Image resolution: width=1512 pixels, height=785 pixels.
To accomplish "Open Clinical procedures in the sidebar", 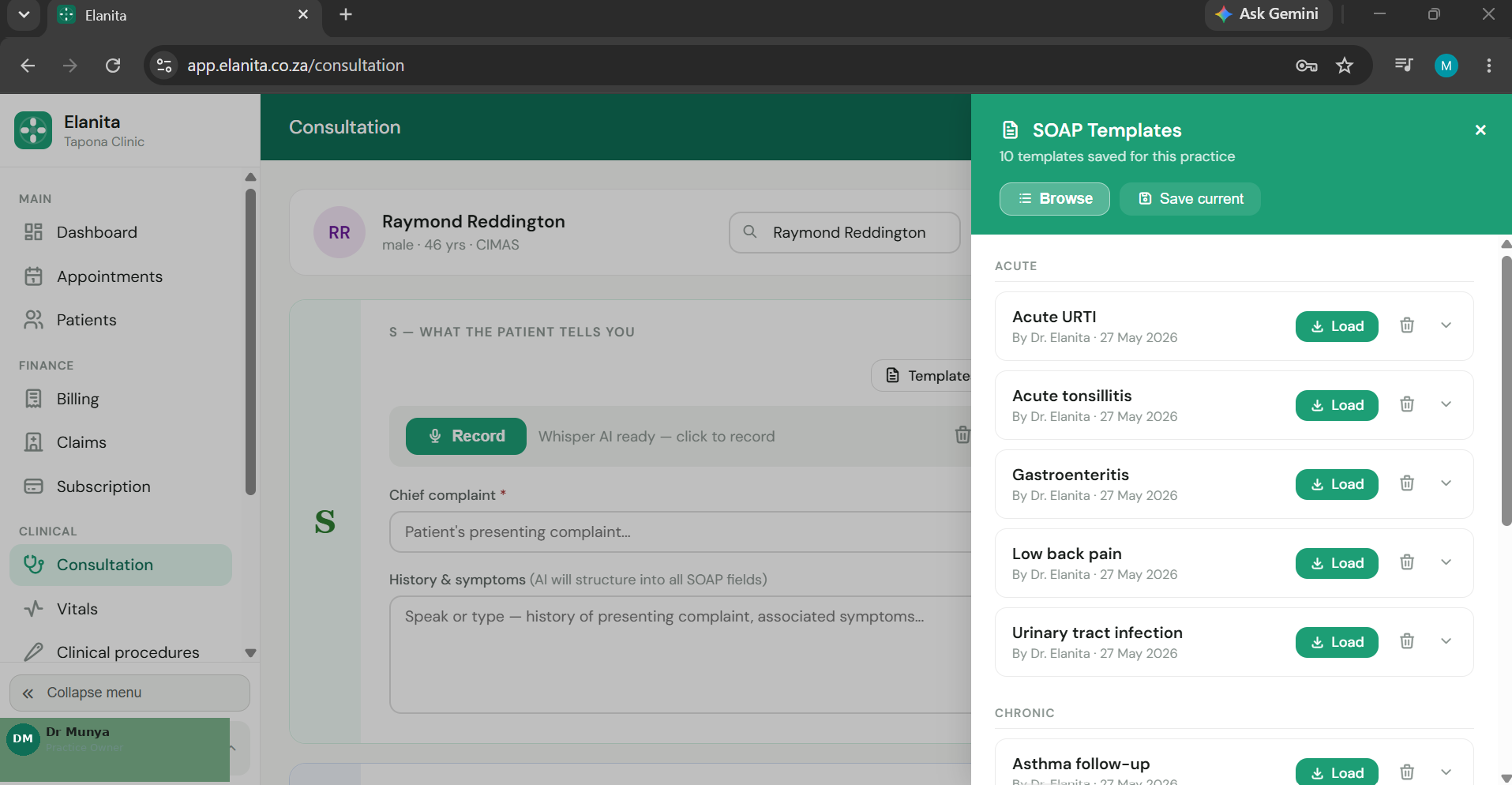I will 121,652.
